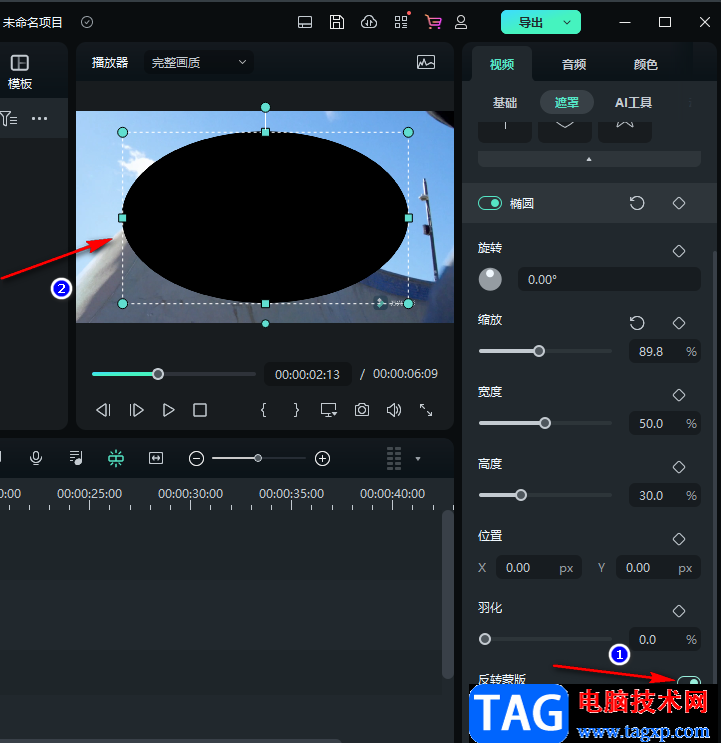This screenshot has width=721, height=743.
Task: Toggle the auto ripple snapping green icon
Action: click(x=116, y=458)
